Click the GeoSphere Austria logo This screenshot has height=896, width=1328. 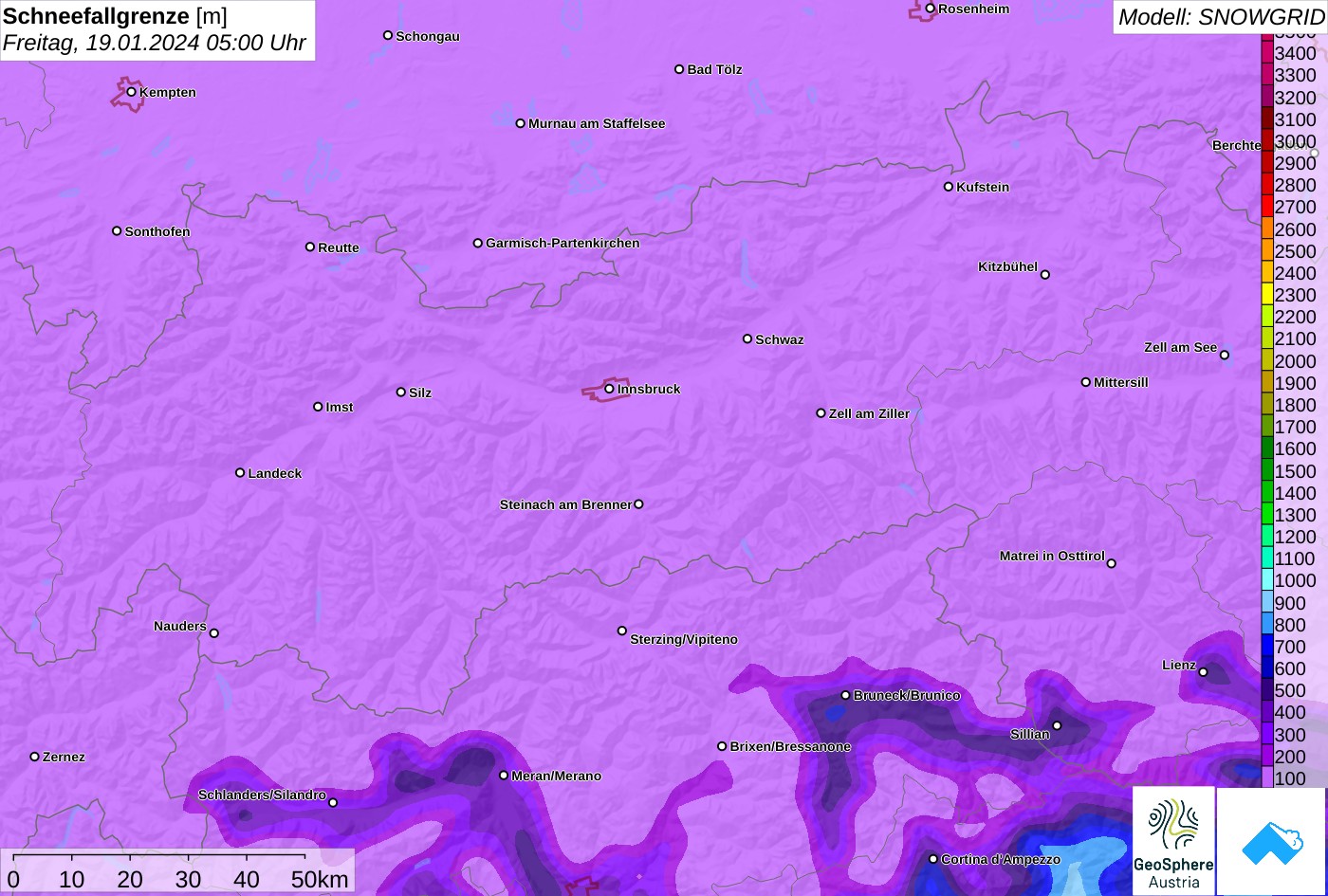(x=1173, y=841)
